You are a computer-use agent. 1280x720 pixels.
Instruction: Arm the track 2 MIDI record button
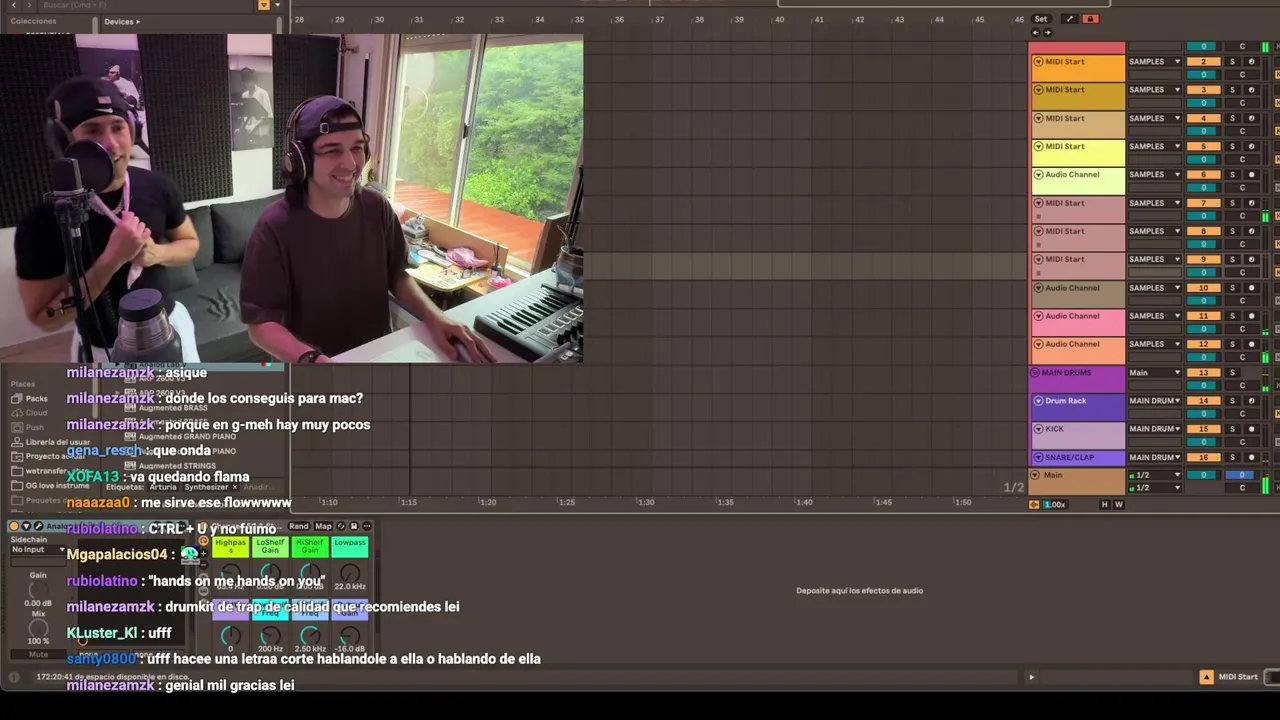tap(1251, 62)
